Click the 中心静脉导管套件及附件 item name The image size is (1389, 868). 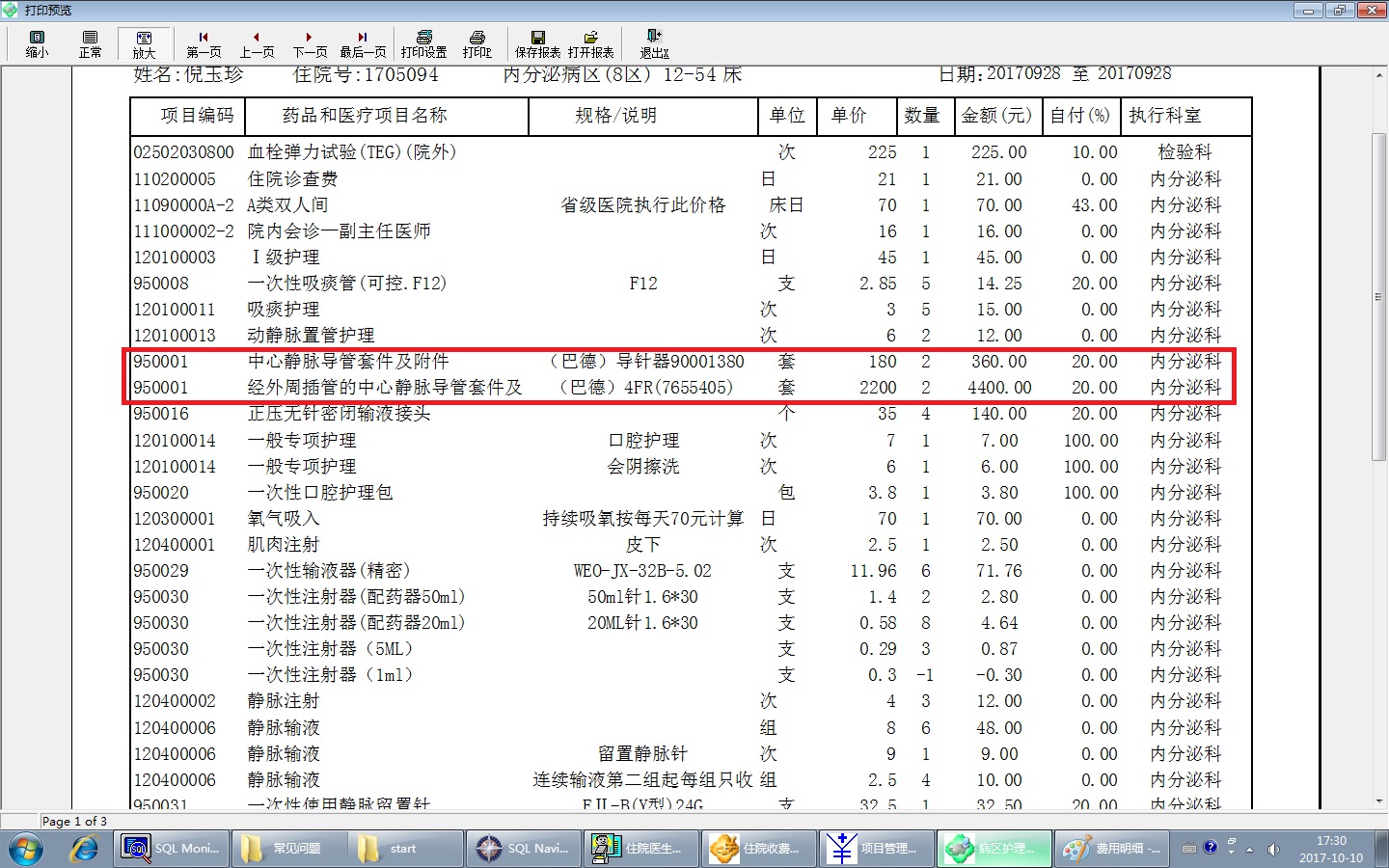tap(348, 362)
